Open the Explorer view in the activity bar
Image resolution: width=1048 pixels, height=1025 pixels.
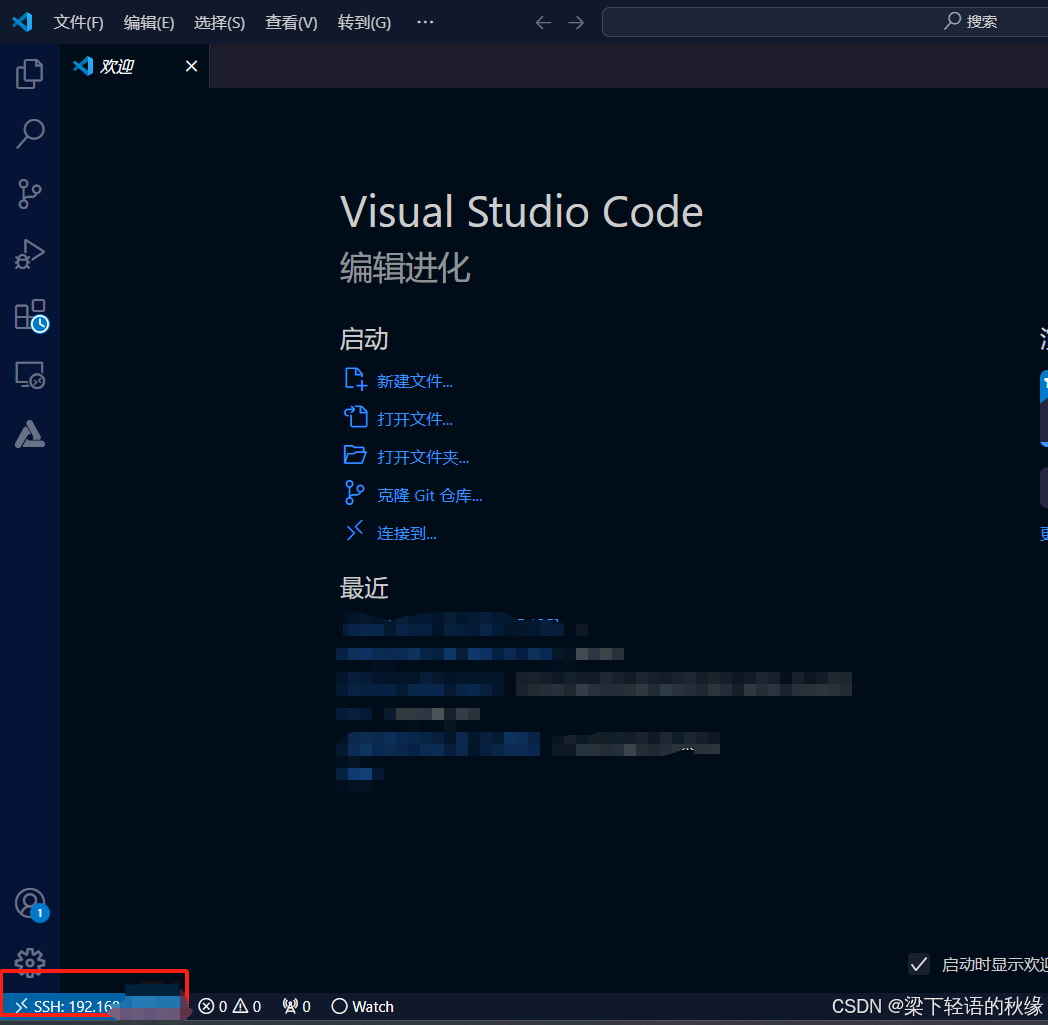tap(29, 74)
